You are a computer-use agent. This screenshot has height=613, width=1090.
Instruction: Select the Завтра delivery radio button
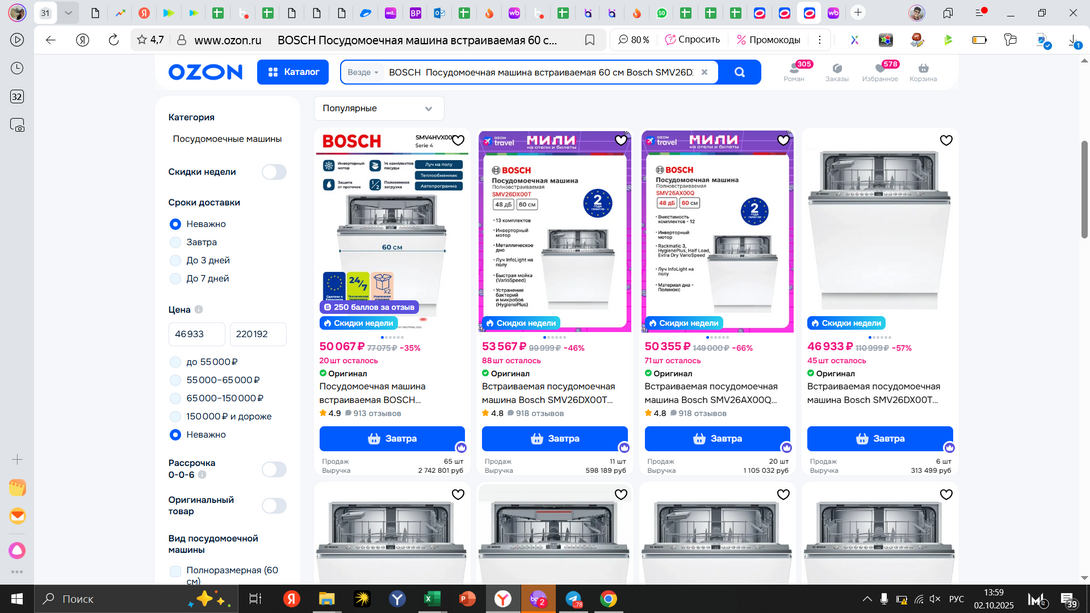tap(176, 242)
